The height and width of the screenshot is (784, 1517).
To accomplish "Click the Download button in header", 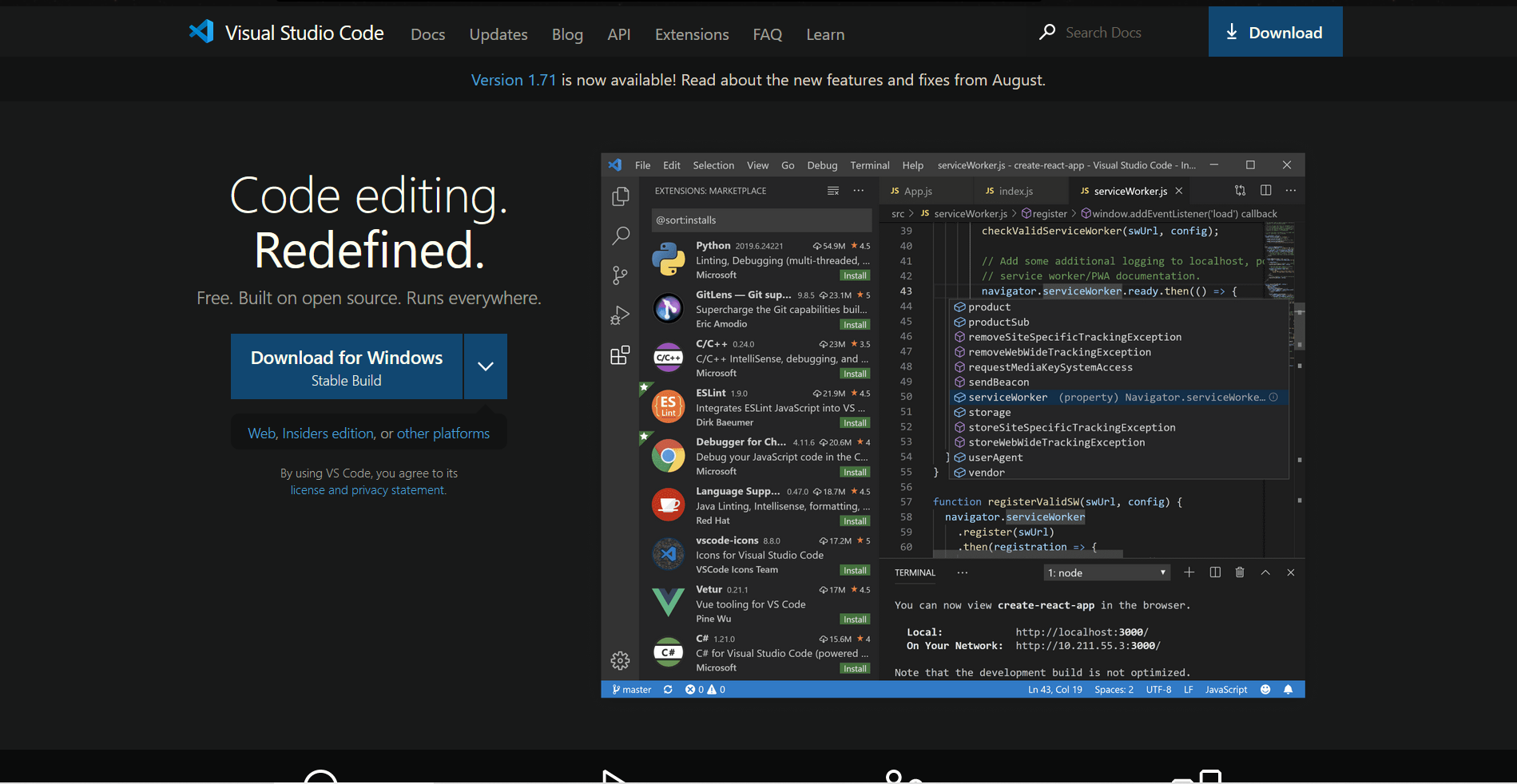I will 1275,32.
